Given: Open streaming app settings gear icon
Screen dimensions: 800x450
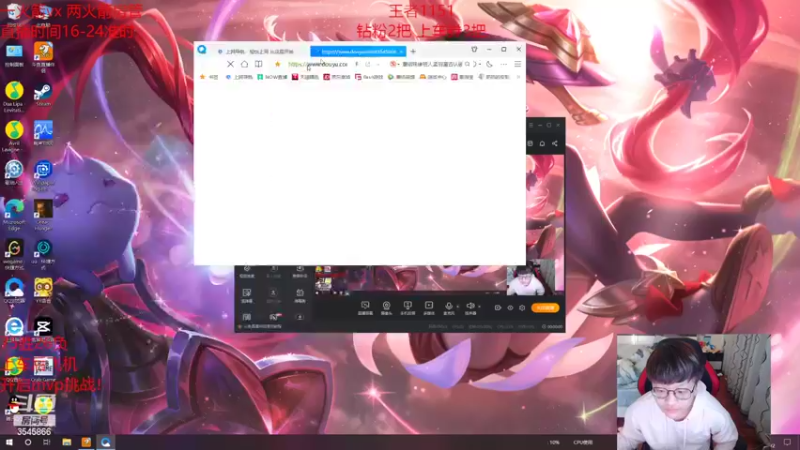Looking at the screenshot, I should 522,308.
